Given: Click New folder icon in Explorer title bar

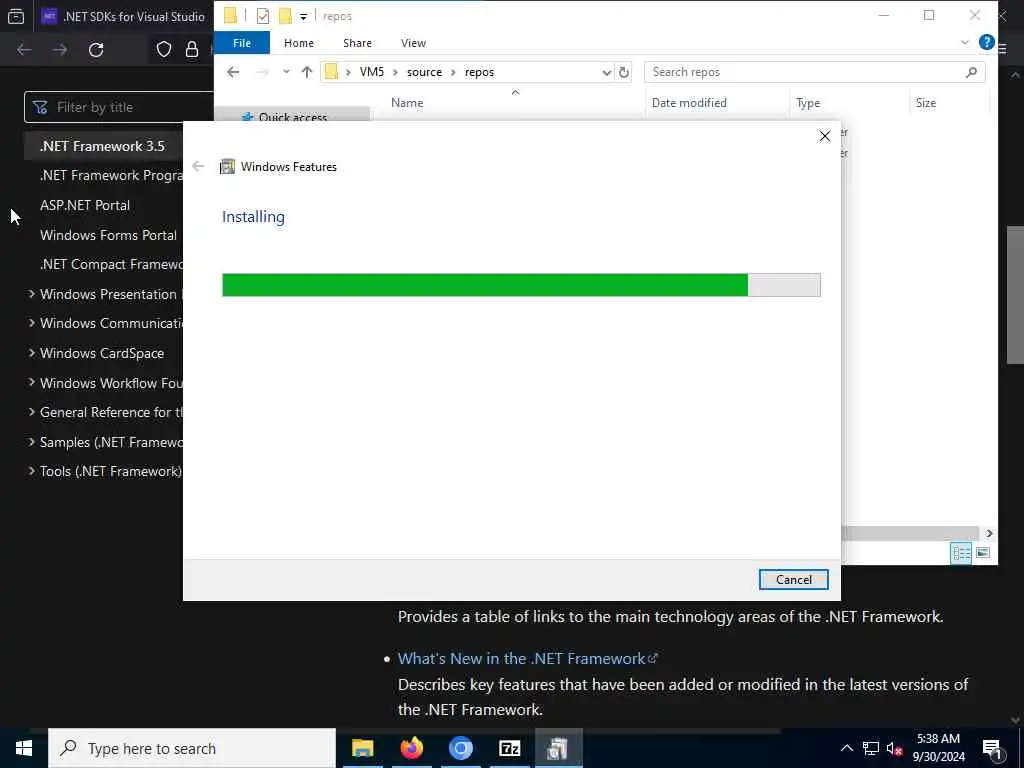Looking at the screenshot, I should coord(285,16).
